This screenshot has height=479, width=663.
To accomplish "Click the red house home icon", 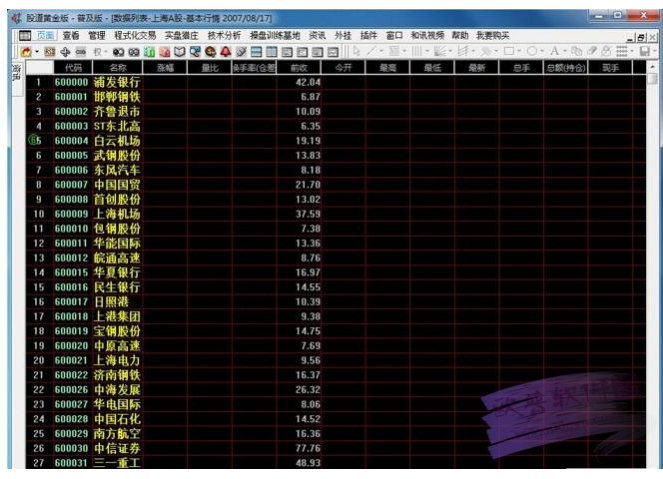I will click(x=27, y=52).
